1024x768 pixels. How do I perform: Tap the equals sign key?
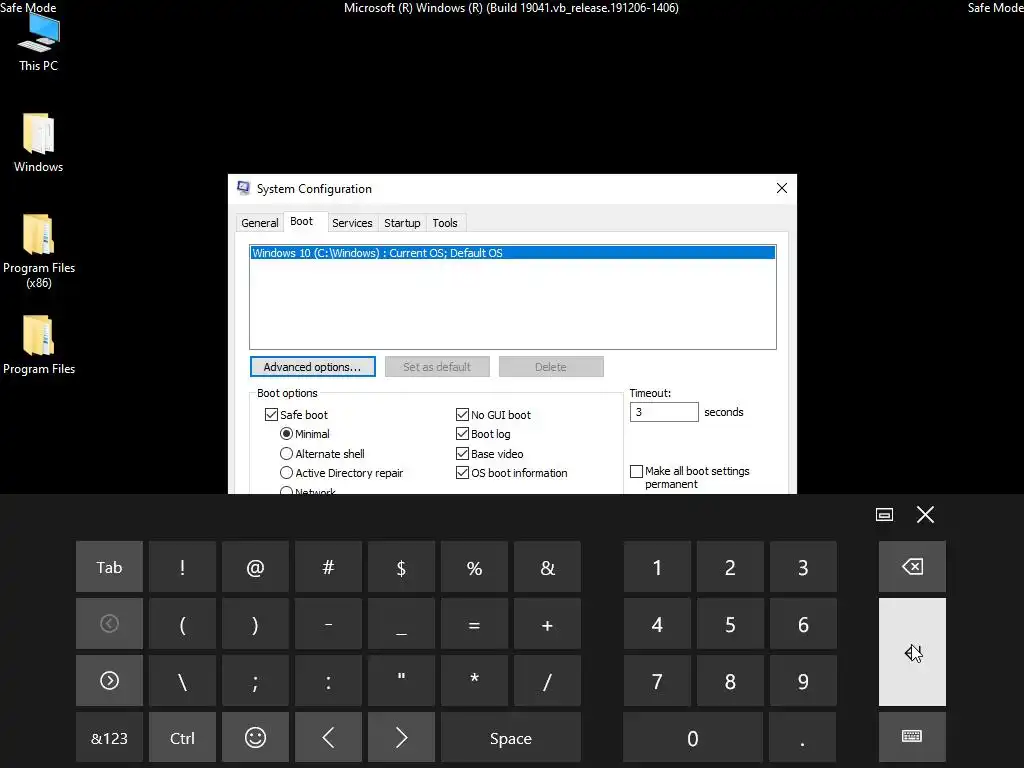click(475, 624)
